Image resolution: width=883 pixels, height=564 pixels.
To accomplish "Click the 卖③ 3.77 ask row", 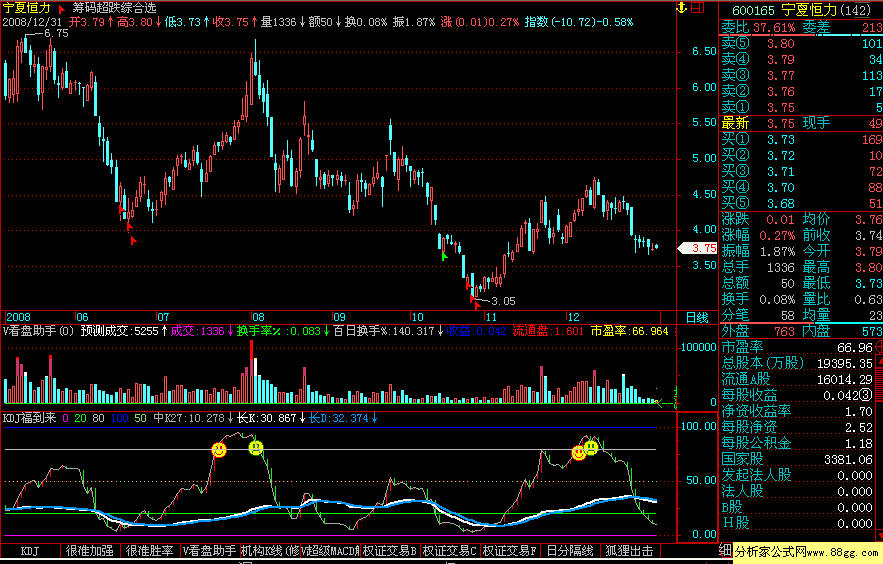I will (801, 75).
